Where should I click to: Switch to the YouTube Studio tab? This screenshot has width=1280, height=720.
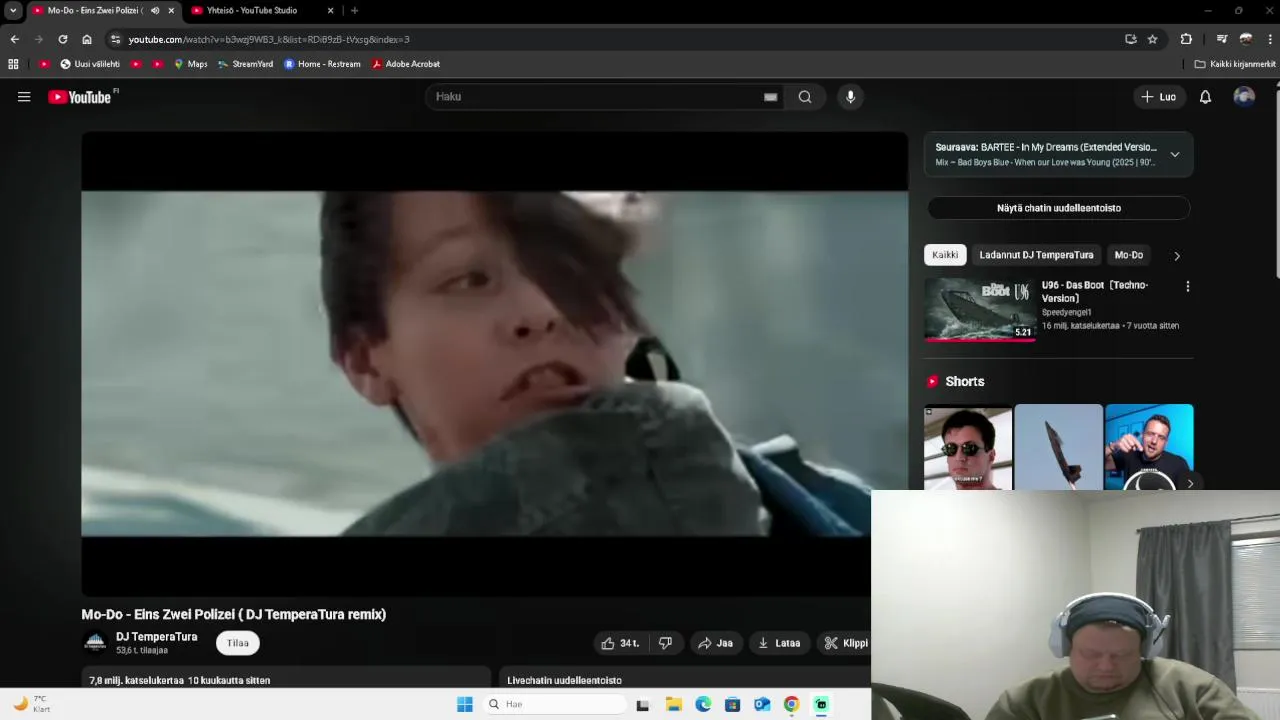click(x=260, y=11)
